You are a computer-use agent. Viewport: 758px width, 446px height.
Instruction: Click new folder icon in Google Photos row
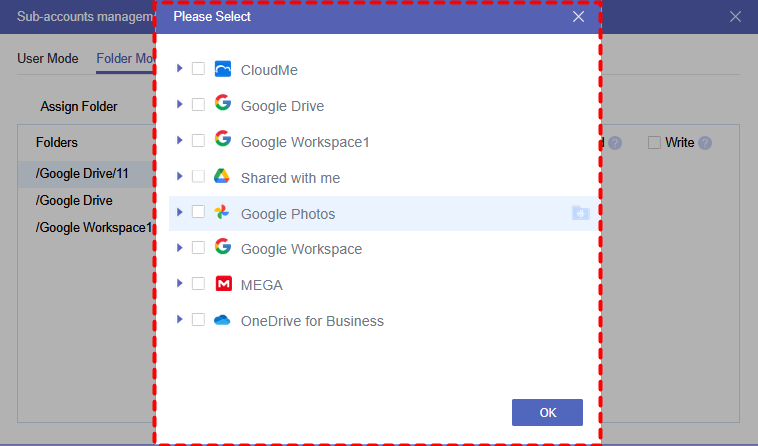(580, 213)
